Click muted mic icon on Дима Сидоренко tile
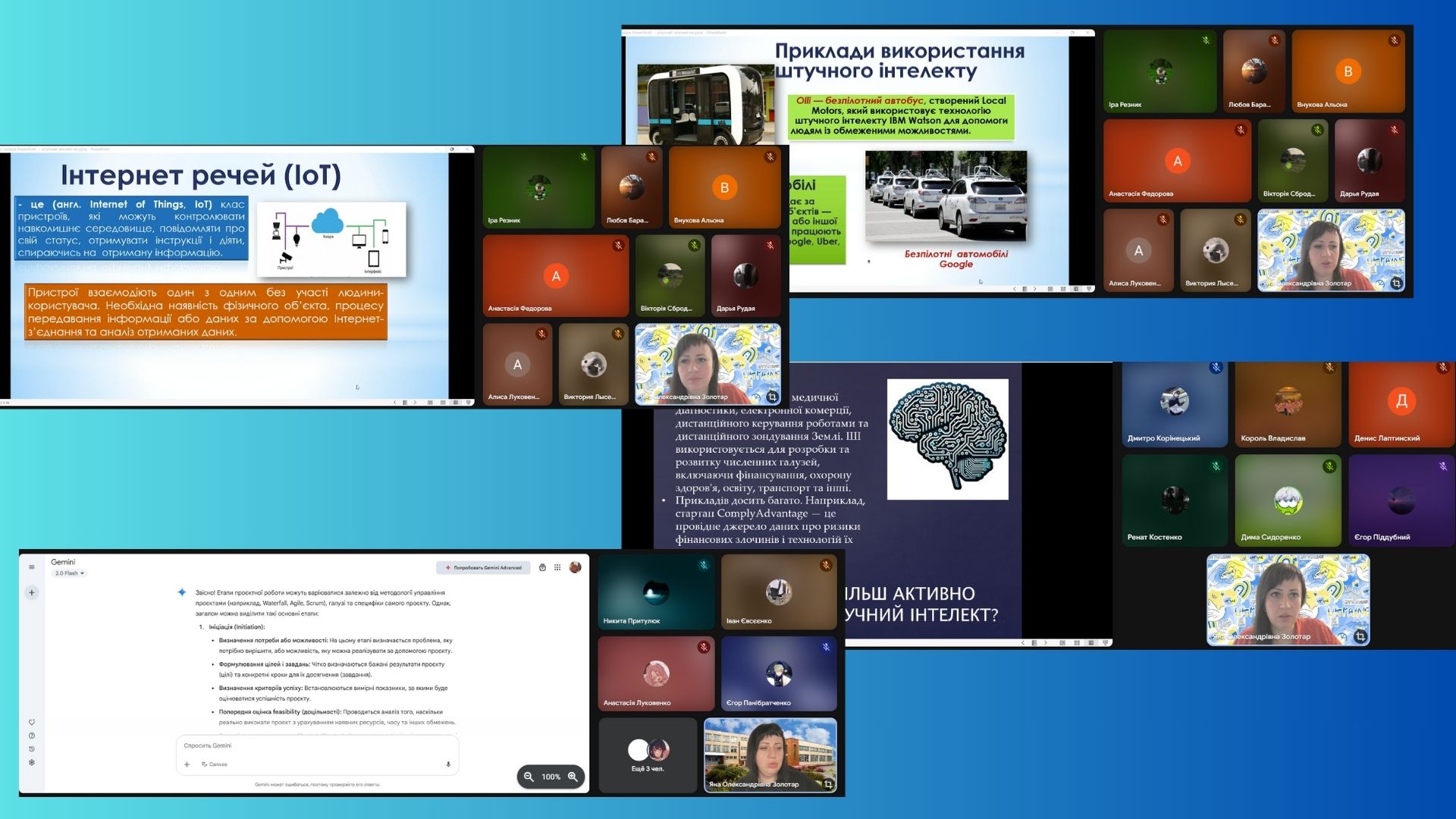 point(1329,466)
